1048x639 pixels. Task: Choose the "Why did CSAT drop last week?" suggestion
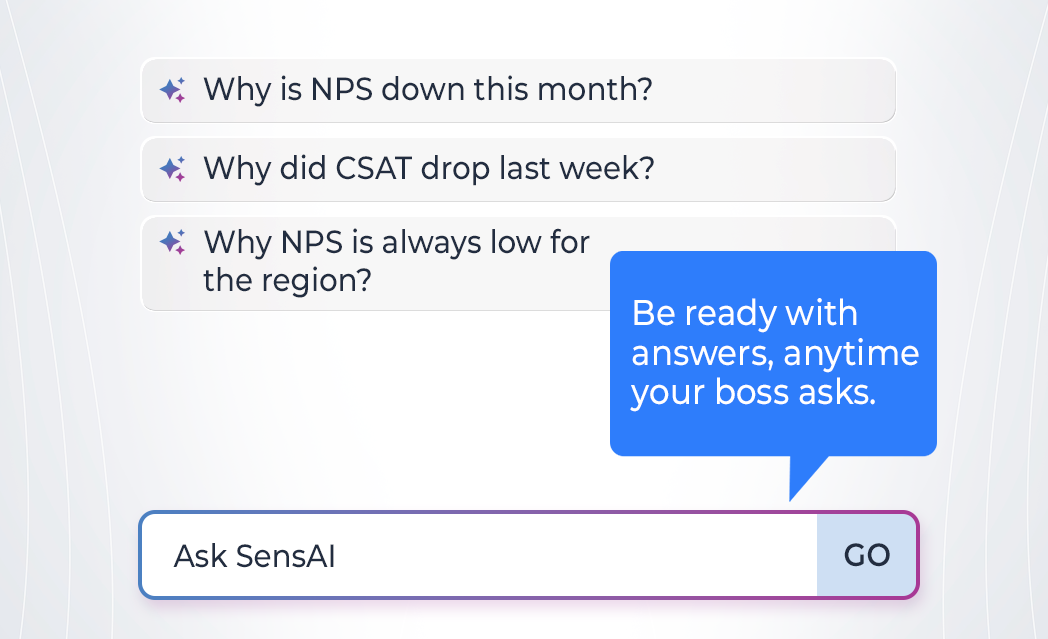(x=428, y=168)
